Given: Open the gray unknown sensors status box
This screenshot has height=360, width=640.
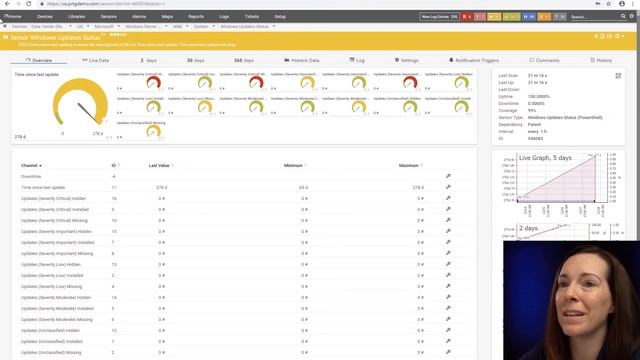Looking at the screenshot, I should [560, 17].
